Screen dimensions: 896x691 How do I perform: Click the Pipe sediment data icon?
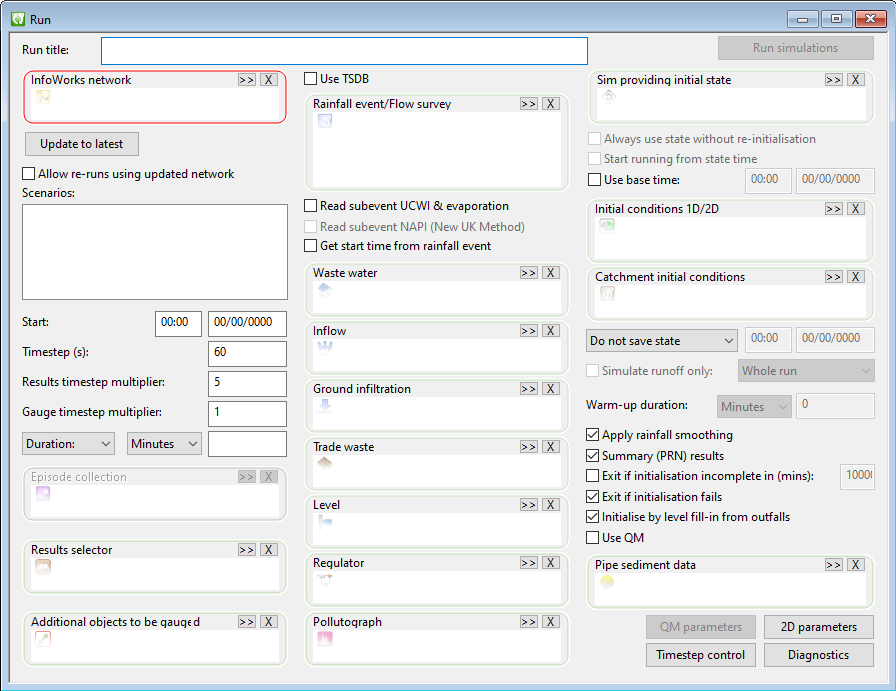(607, 582)
